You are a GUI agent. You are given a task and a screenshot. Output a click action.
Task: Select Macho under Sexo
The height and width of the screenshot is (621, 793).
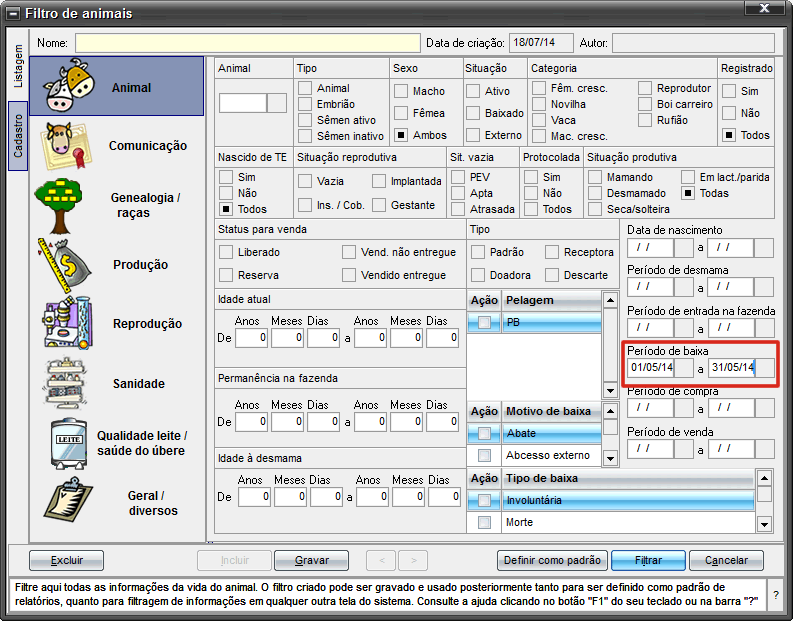[401, 91]
